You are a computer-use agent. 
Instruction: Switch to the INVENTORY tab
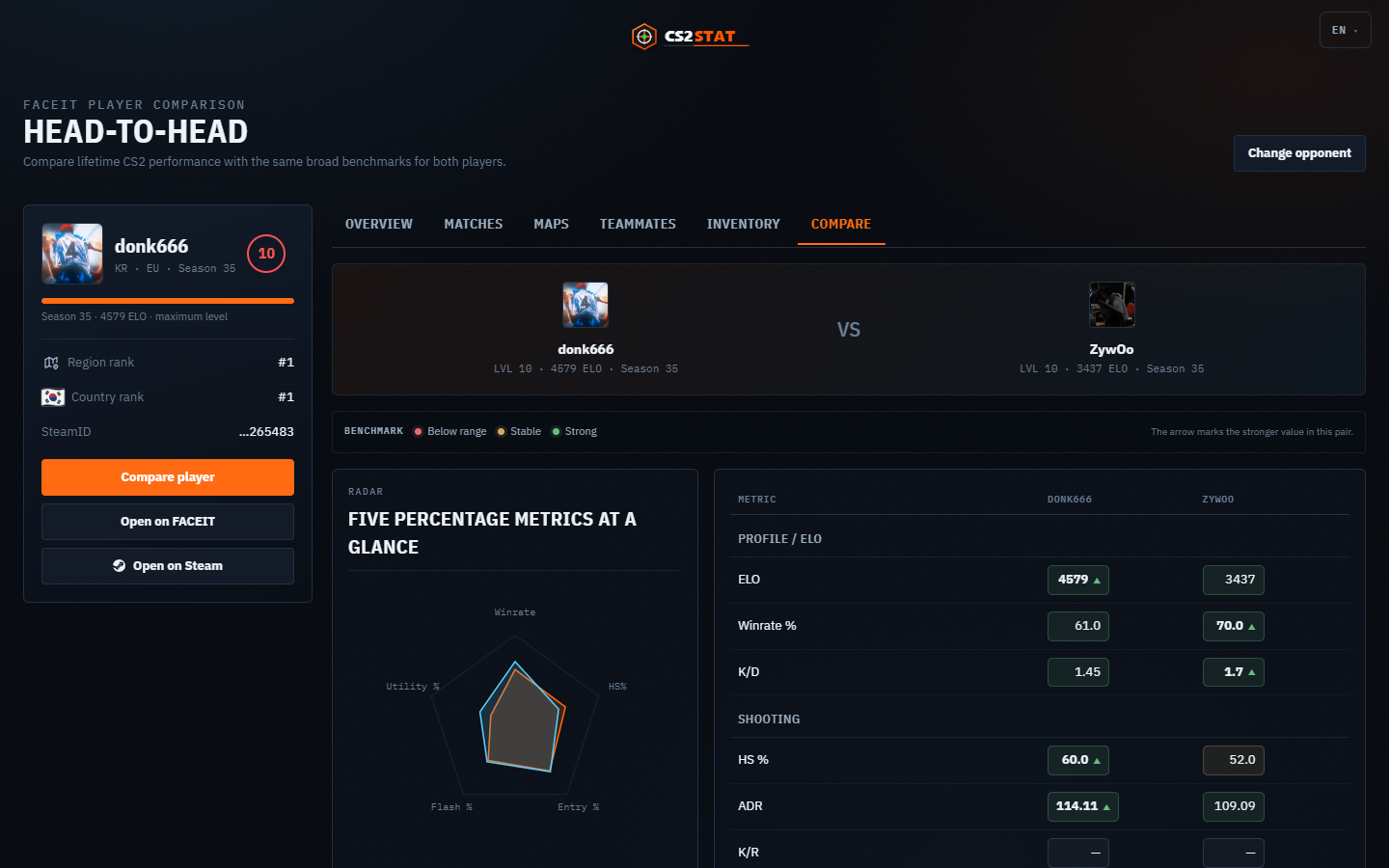(744, 224)
